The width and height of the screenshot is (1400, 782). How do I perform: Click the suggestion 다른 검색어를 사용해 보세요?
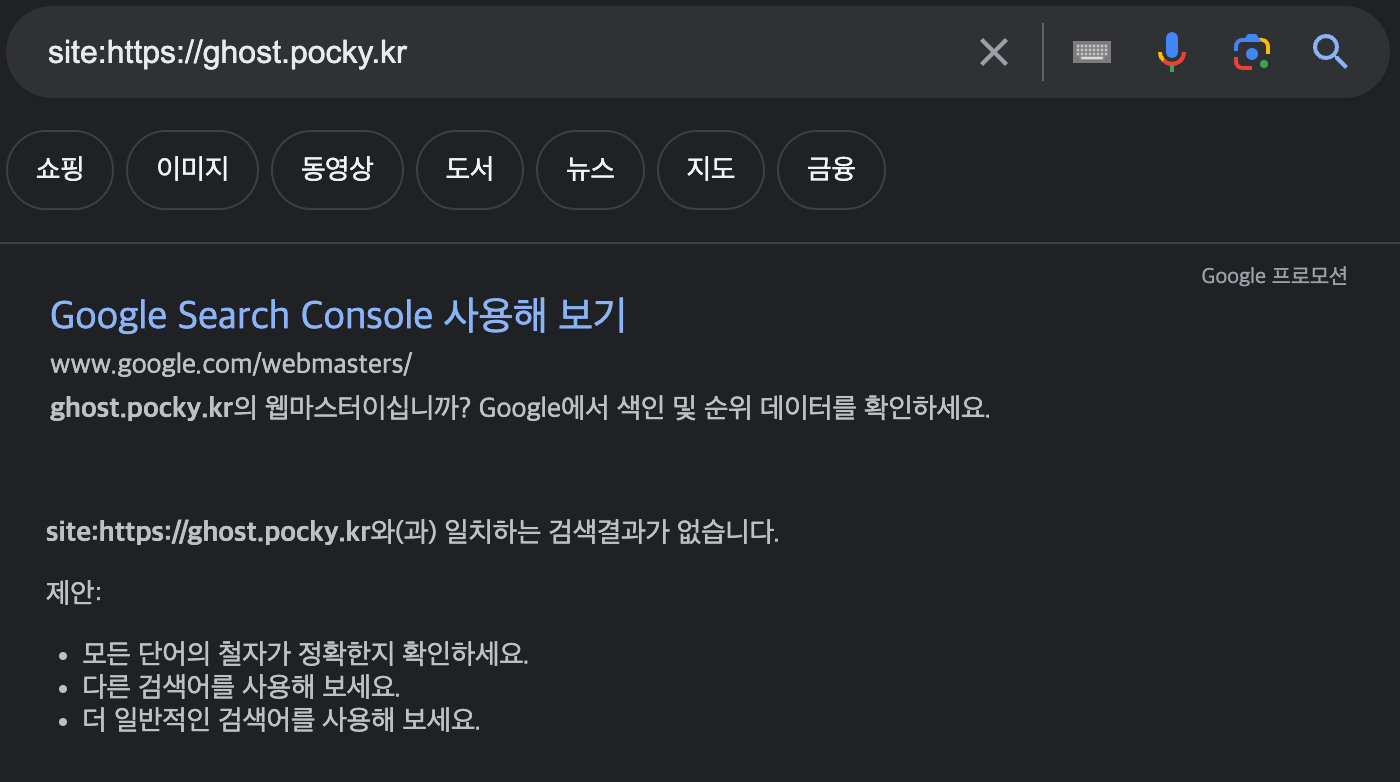coord(241,688)
